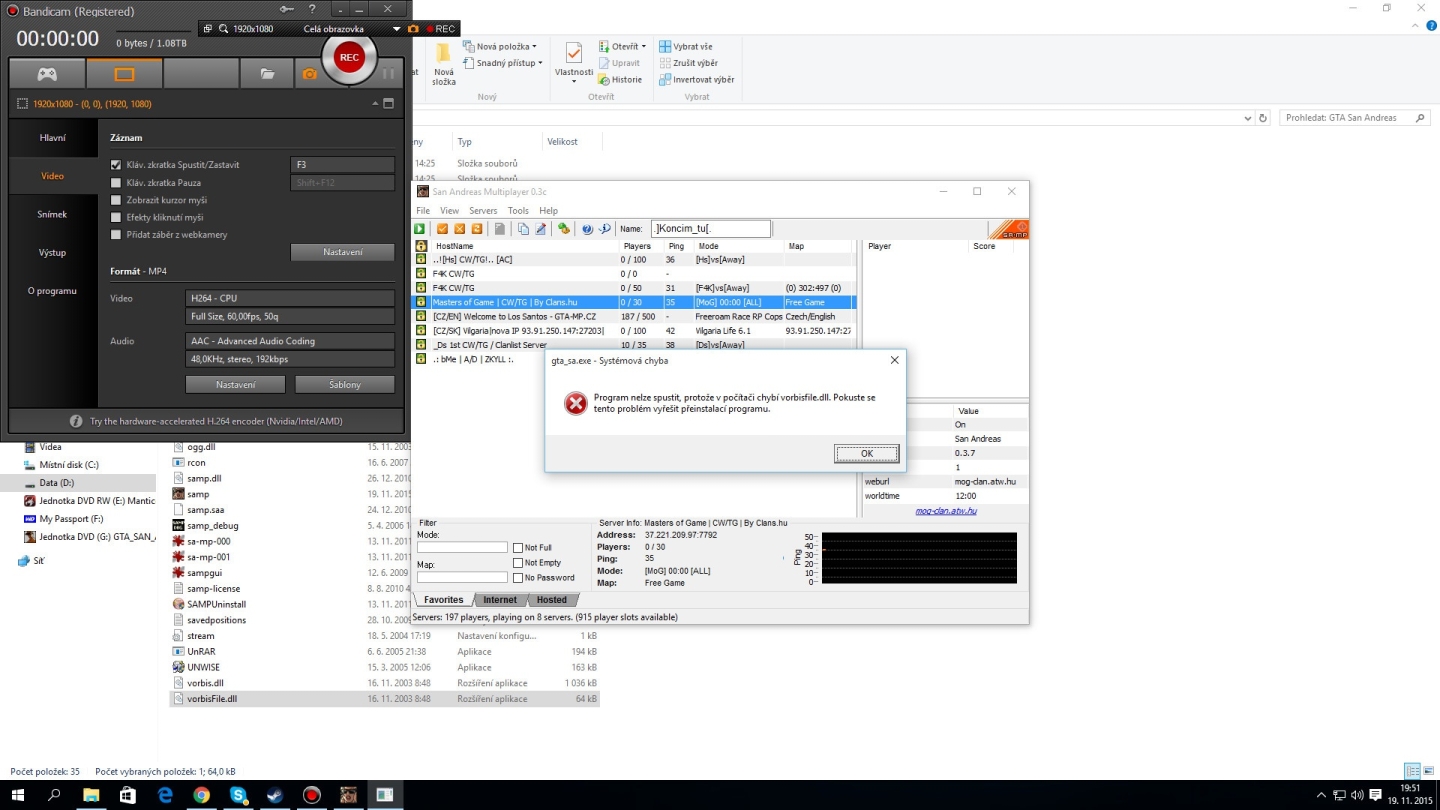Select vorbis.dll file in Explorer list
This screenshot has width=1440, height=810.
[x=205, y=683]
